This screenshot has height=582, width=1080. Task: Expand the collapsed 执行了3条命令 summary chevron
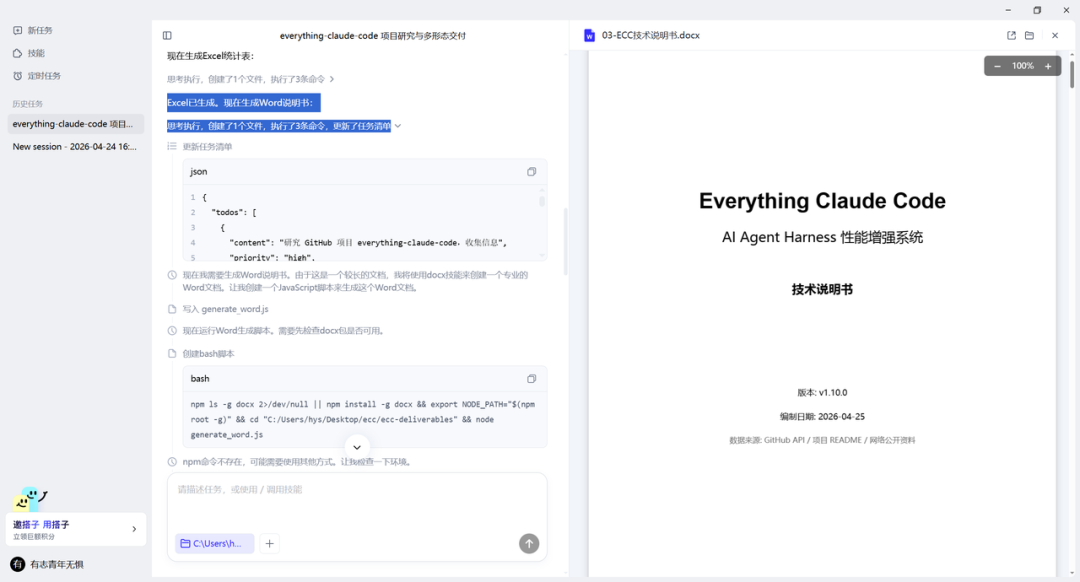pyautogui.click(x=332, y=79)
